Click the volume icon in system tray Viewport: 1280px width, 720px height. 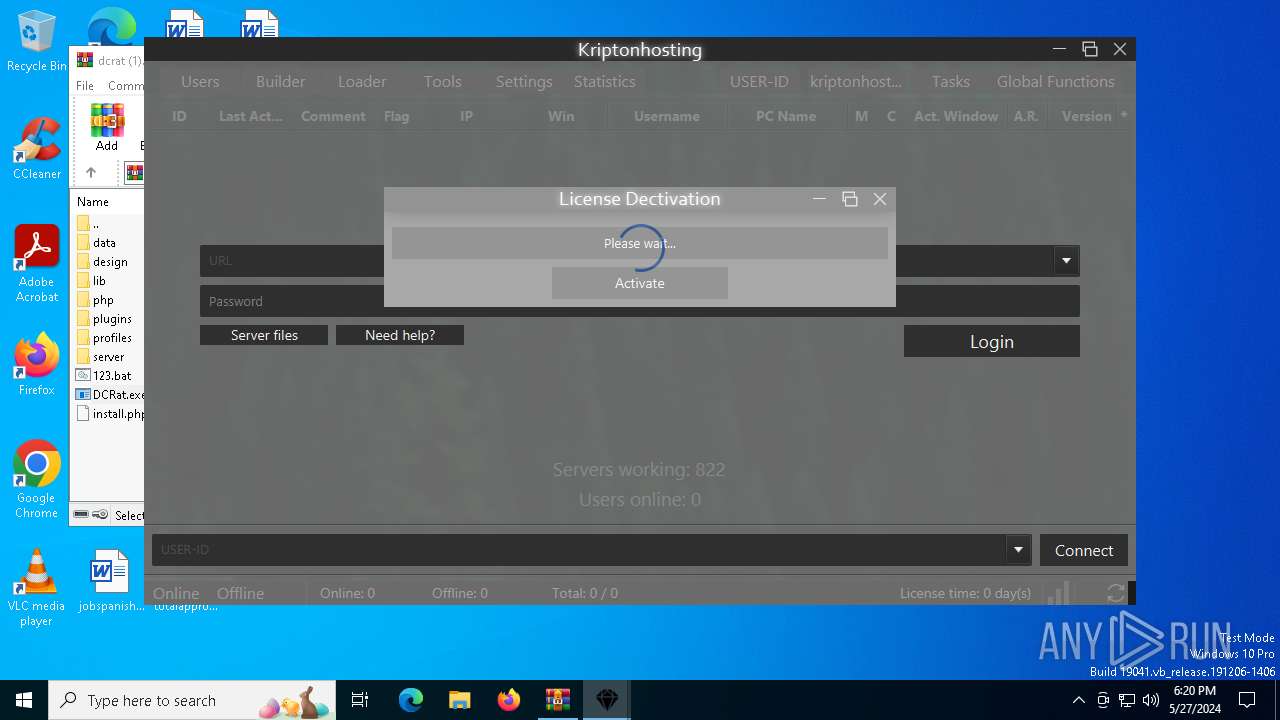[1151, 700]
